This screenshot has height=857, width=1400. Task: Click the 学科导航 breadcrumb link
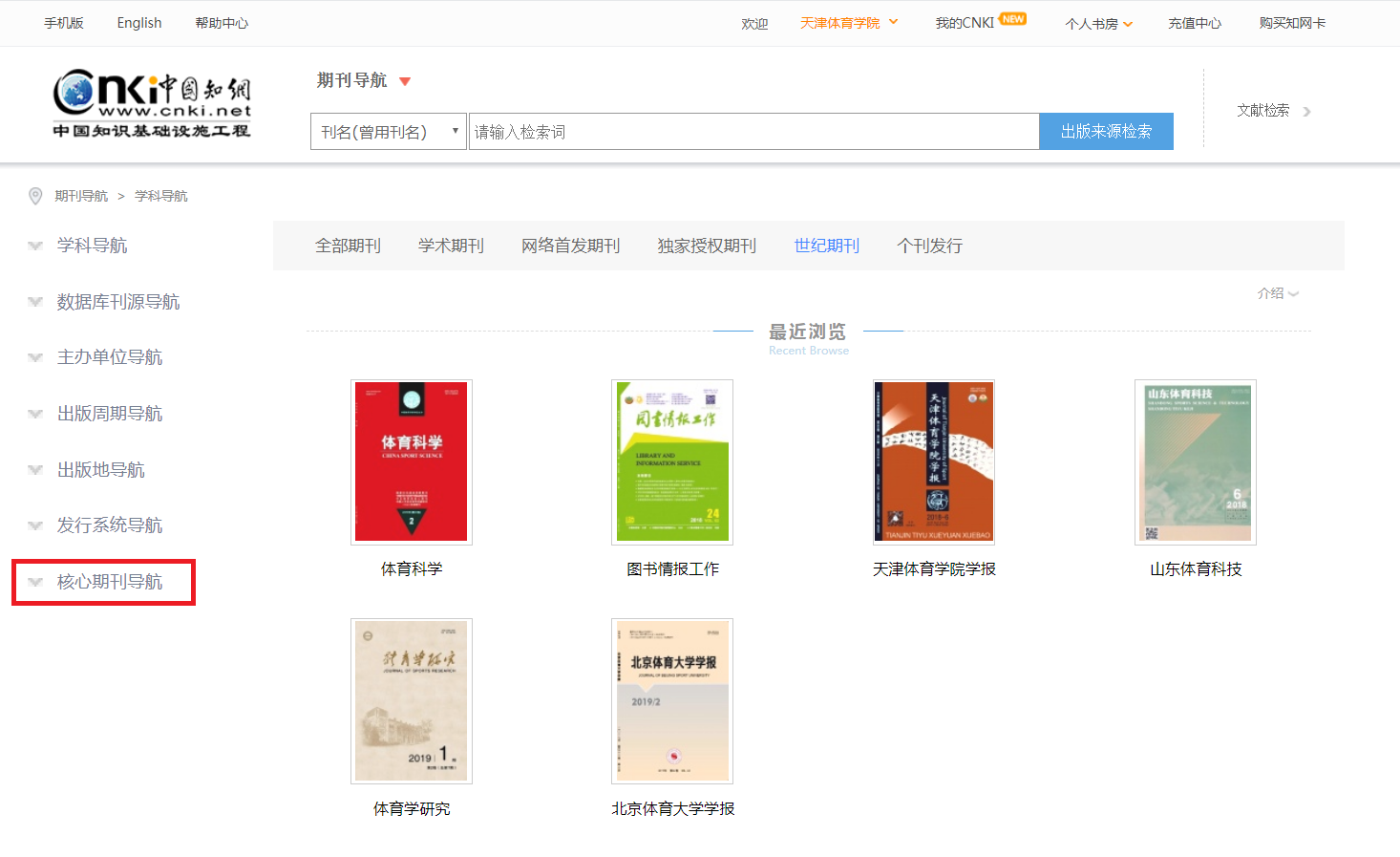[161, 196]
